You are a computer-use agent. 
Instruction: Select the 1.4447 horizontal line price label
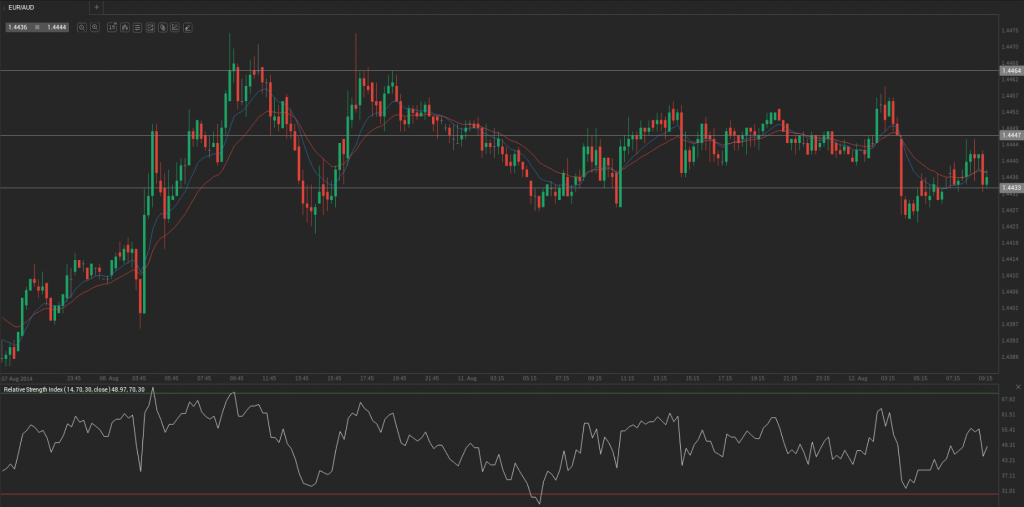tap(1010, 135)
